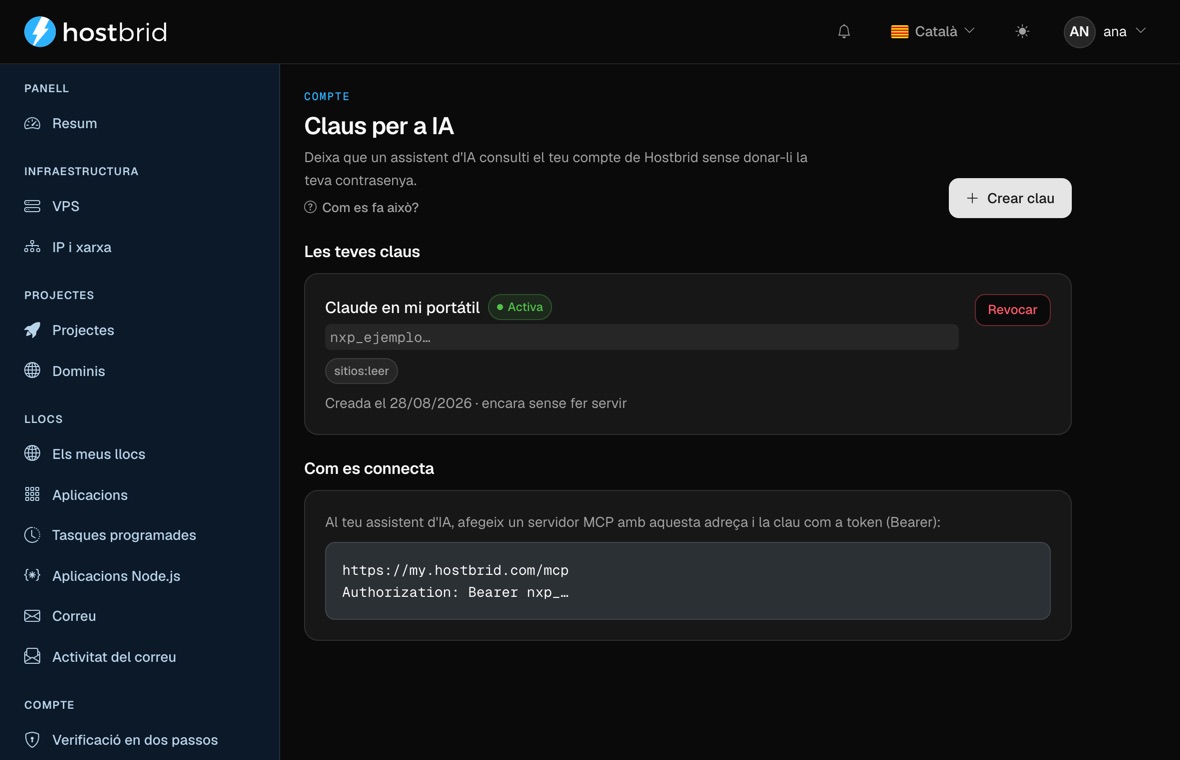This screenshot has height=760, width=1180.
Task: Click the Activa status badge
Action: [x=520, y=307]
